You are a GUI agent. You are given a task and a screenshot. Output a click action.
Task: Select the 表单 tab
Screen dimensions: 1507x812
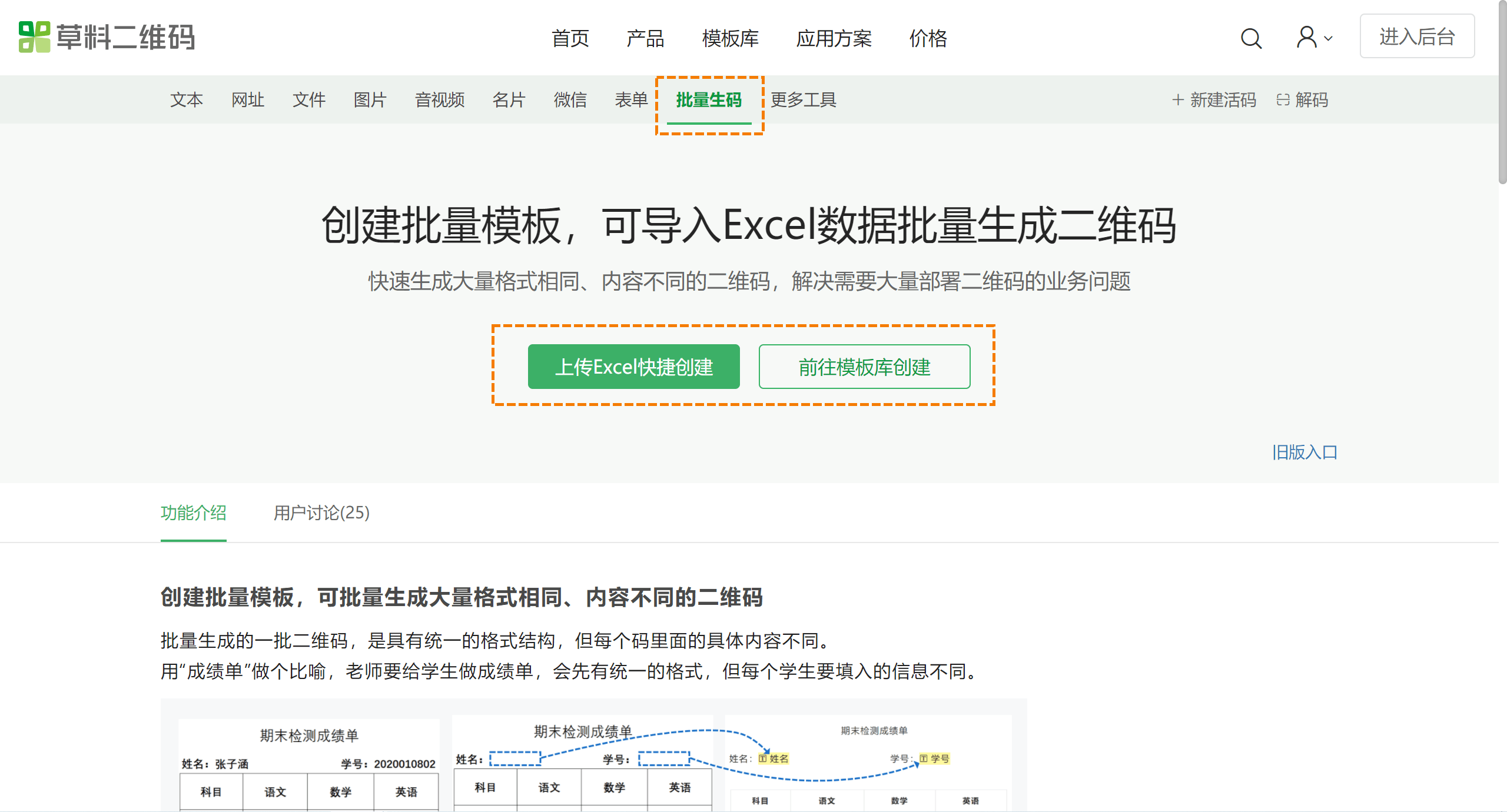(x=631, y=100)
